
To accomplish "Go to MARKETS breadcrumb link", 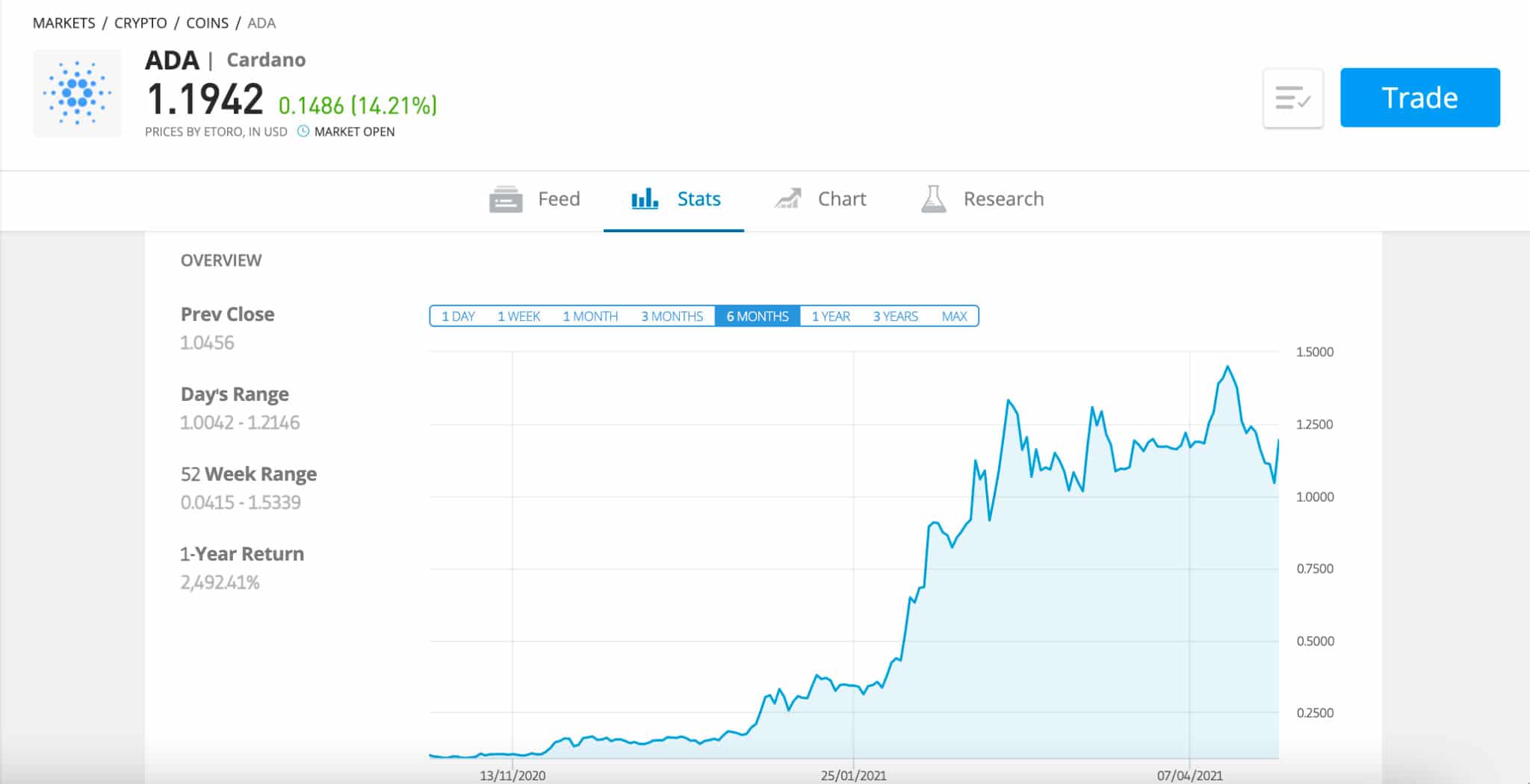I will click(64, 23).
